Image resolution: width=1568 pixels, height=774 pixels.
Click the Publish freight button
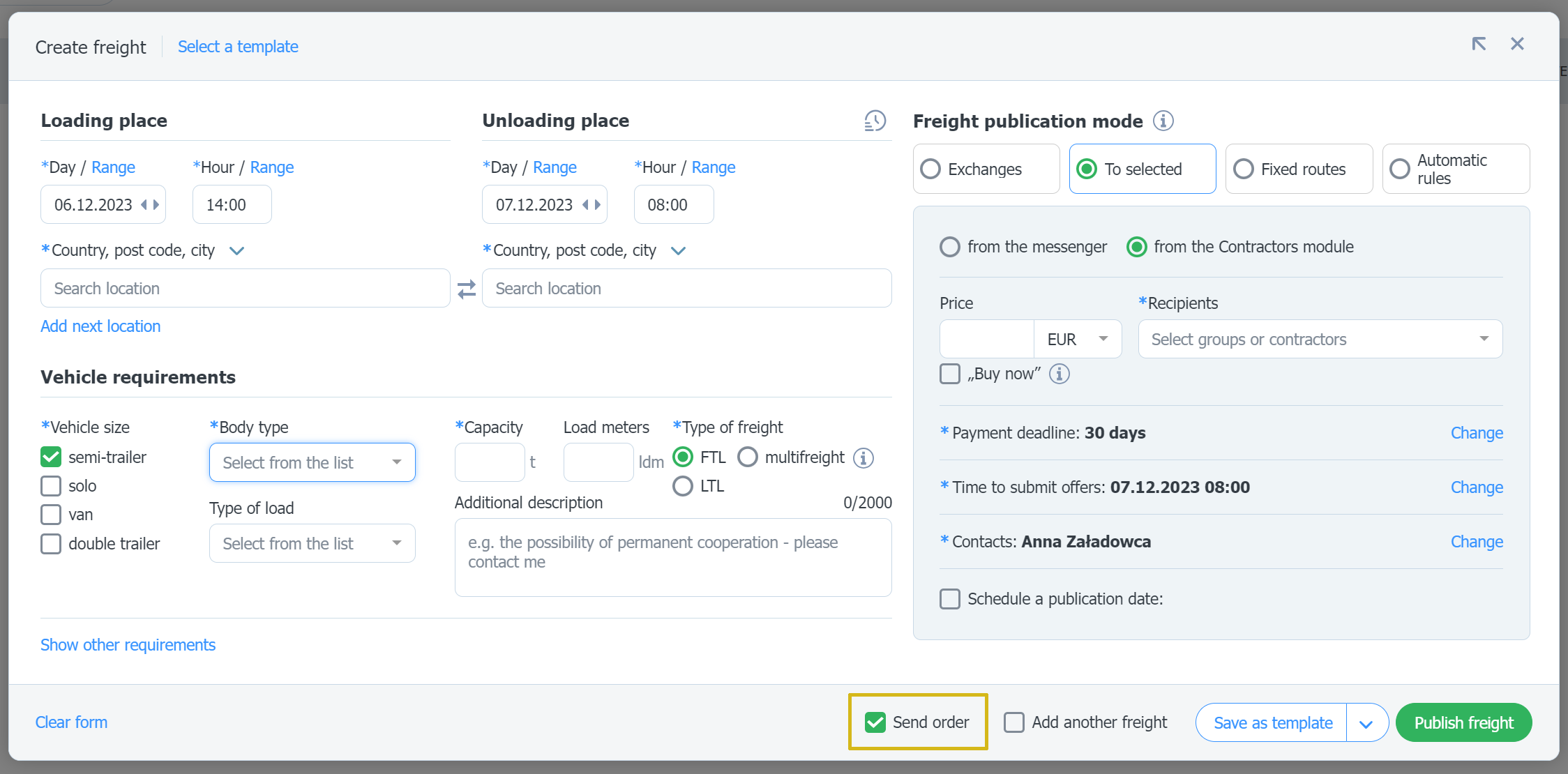point(1463,723)
